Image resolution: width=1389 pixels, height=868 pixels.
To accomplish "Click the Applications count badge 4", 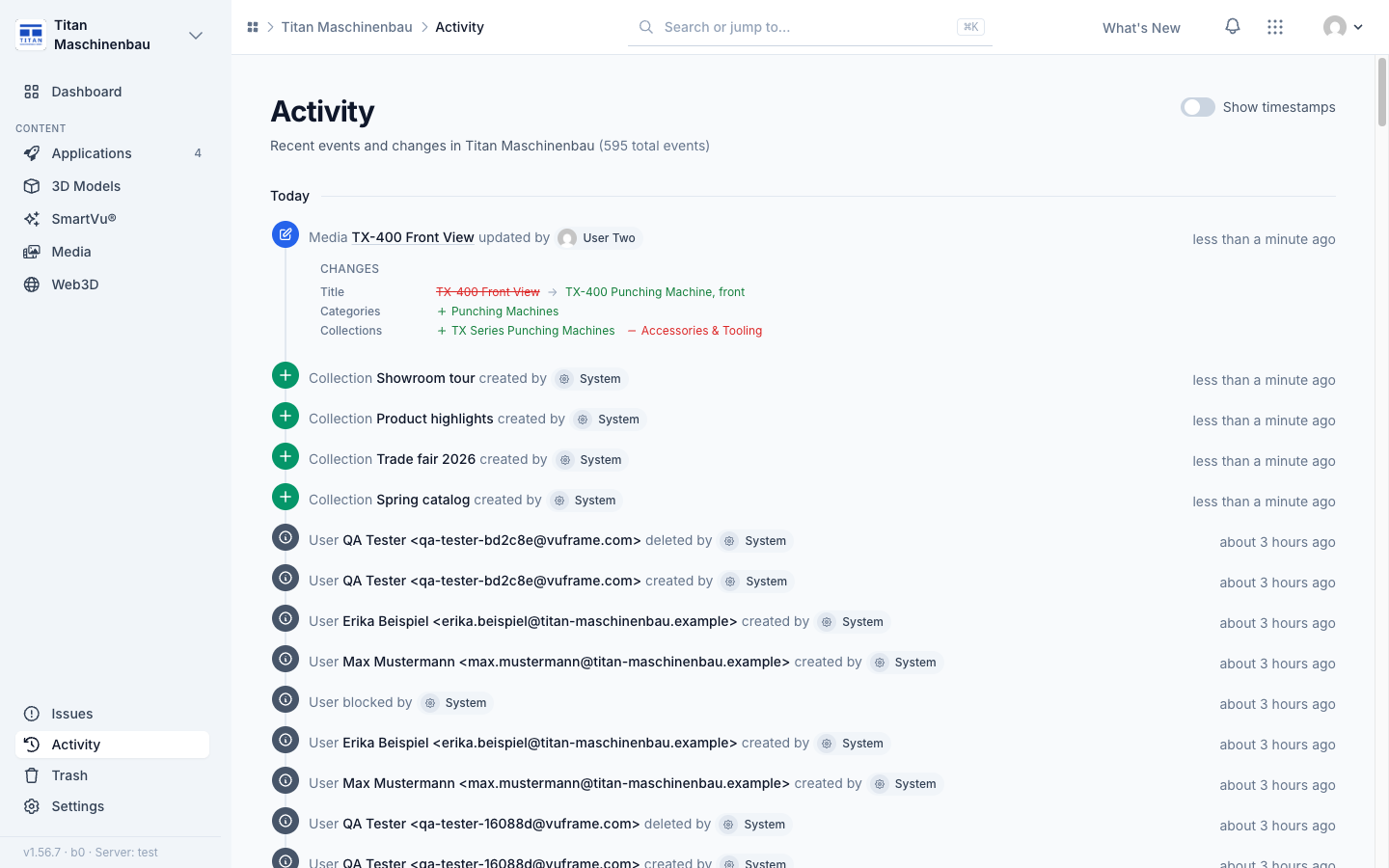I will click(198, 153).
